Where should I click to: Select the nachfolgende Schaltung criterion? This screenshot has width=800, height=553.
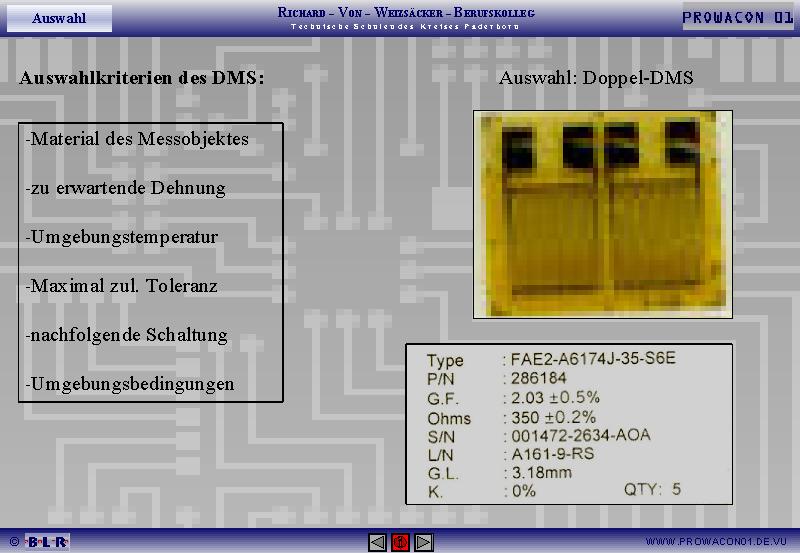(x=127, y=335)
